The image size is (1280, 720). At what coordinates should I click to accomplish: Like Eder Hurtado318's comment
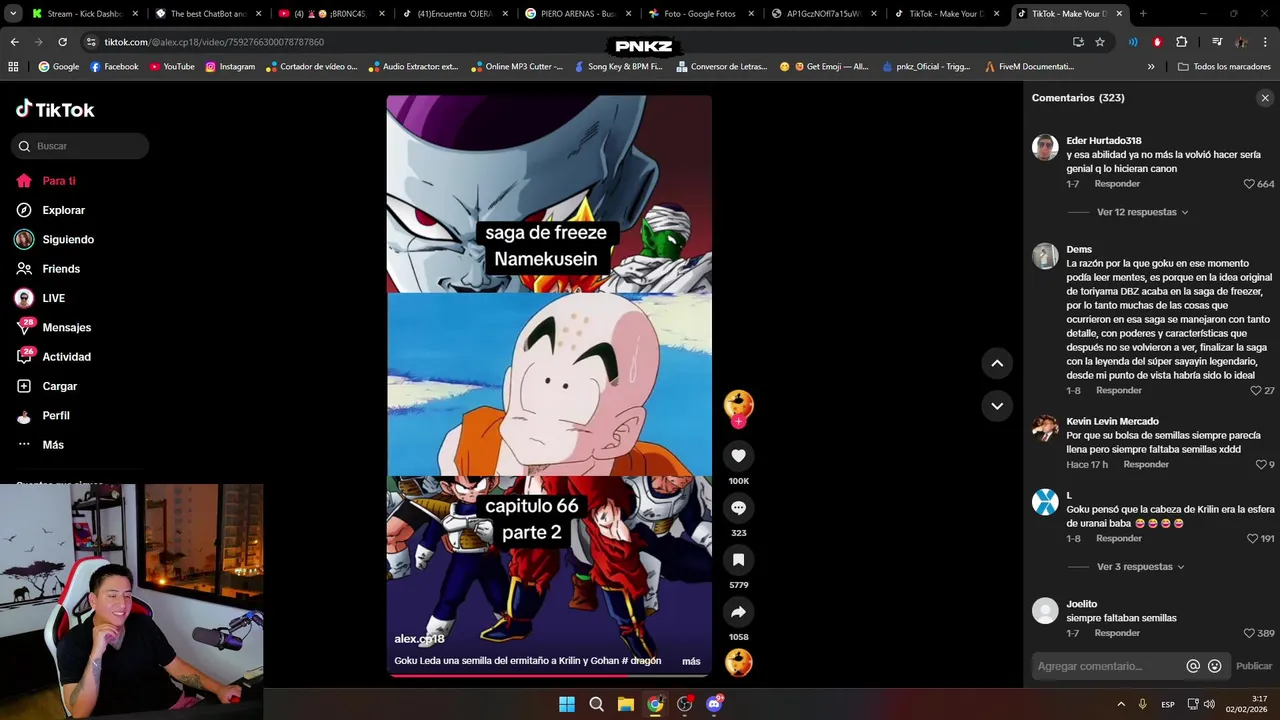(1249, 184)
